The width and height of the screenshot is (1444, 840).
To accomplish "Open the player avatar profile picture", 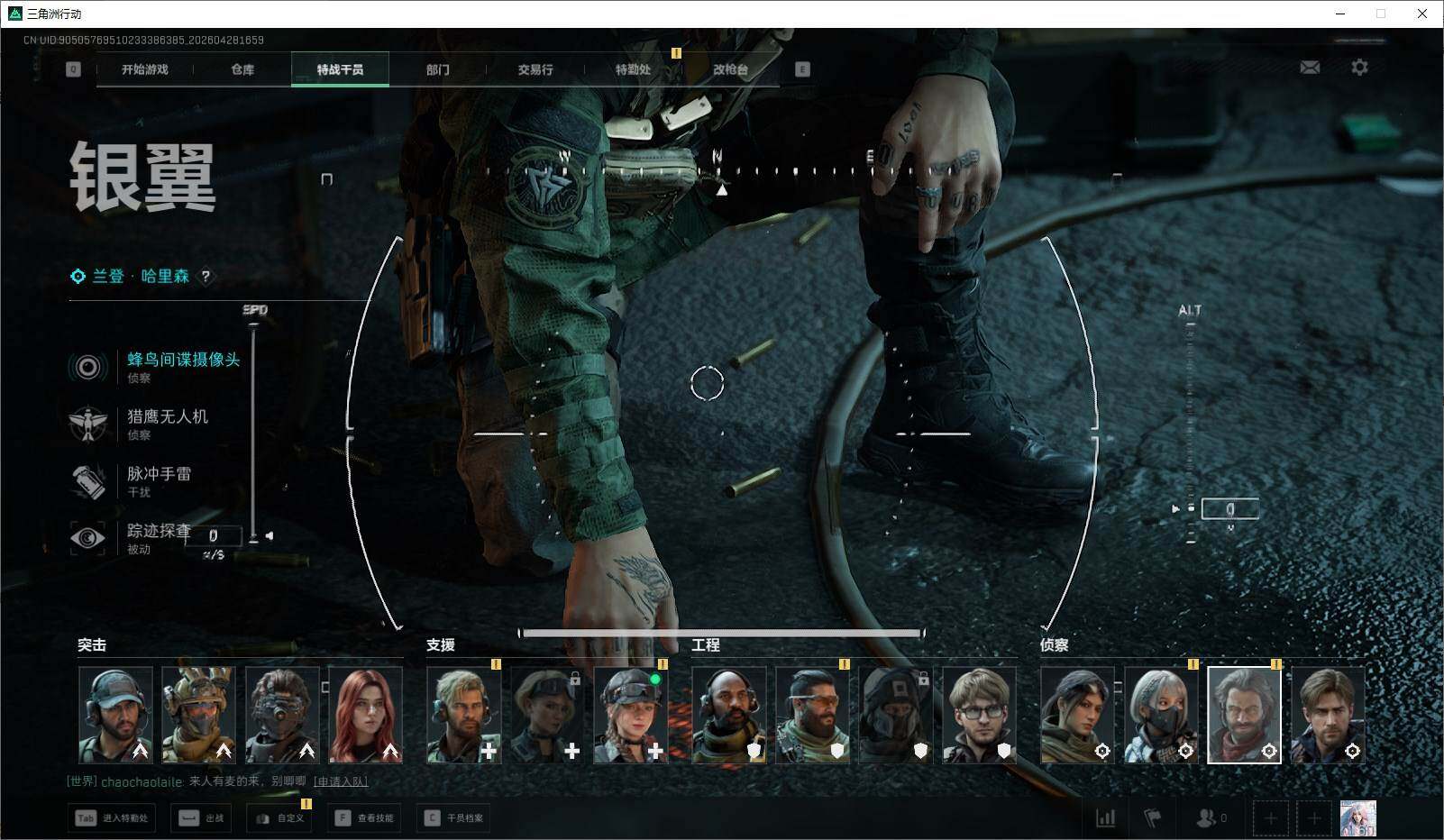I will coord(1358,818).
